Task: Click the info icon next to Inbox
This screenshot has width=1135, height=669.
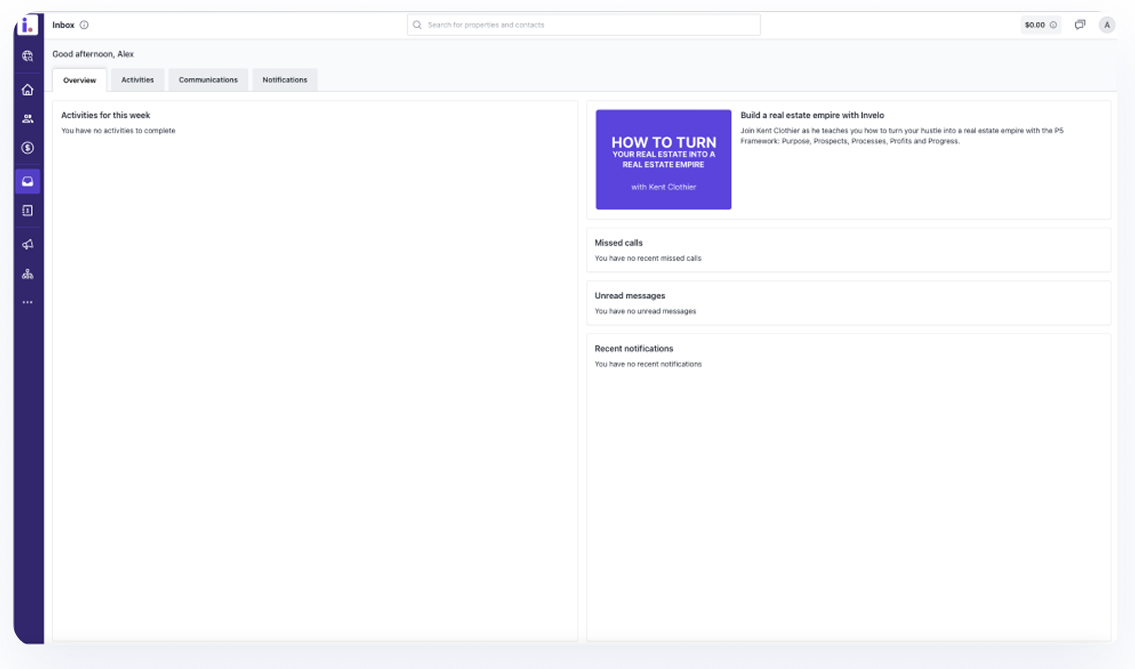Action: point(84,25)
